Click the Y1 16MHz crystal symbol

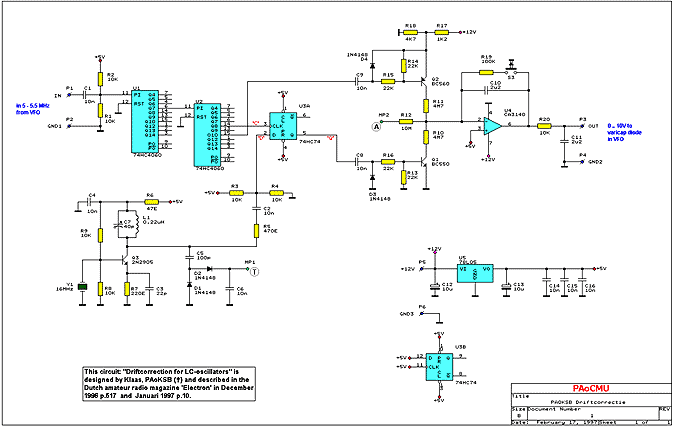tap(83, 287)
